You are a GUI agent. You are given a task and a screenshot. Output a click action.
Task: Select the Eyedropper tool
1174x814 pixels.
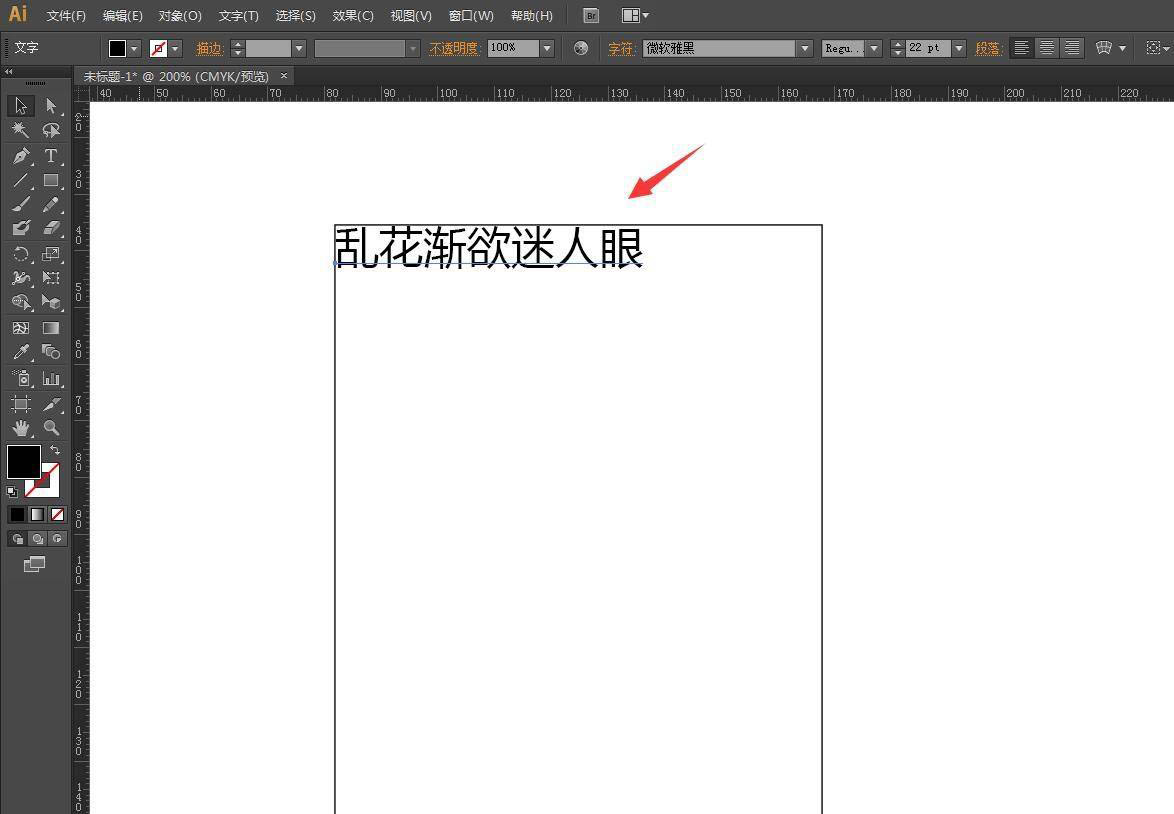tap(20, 352)
